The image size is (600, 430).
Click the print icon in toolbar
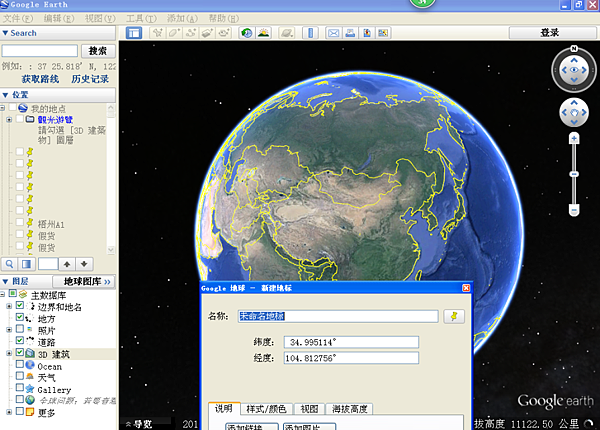(350, 33)
